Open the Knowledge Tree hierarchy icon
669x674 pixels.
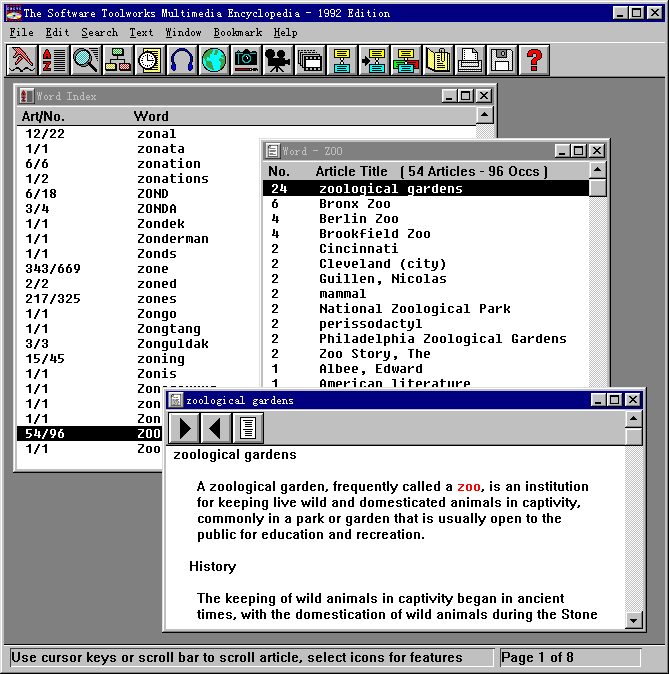pos(117,60)
